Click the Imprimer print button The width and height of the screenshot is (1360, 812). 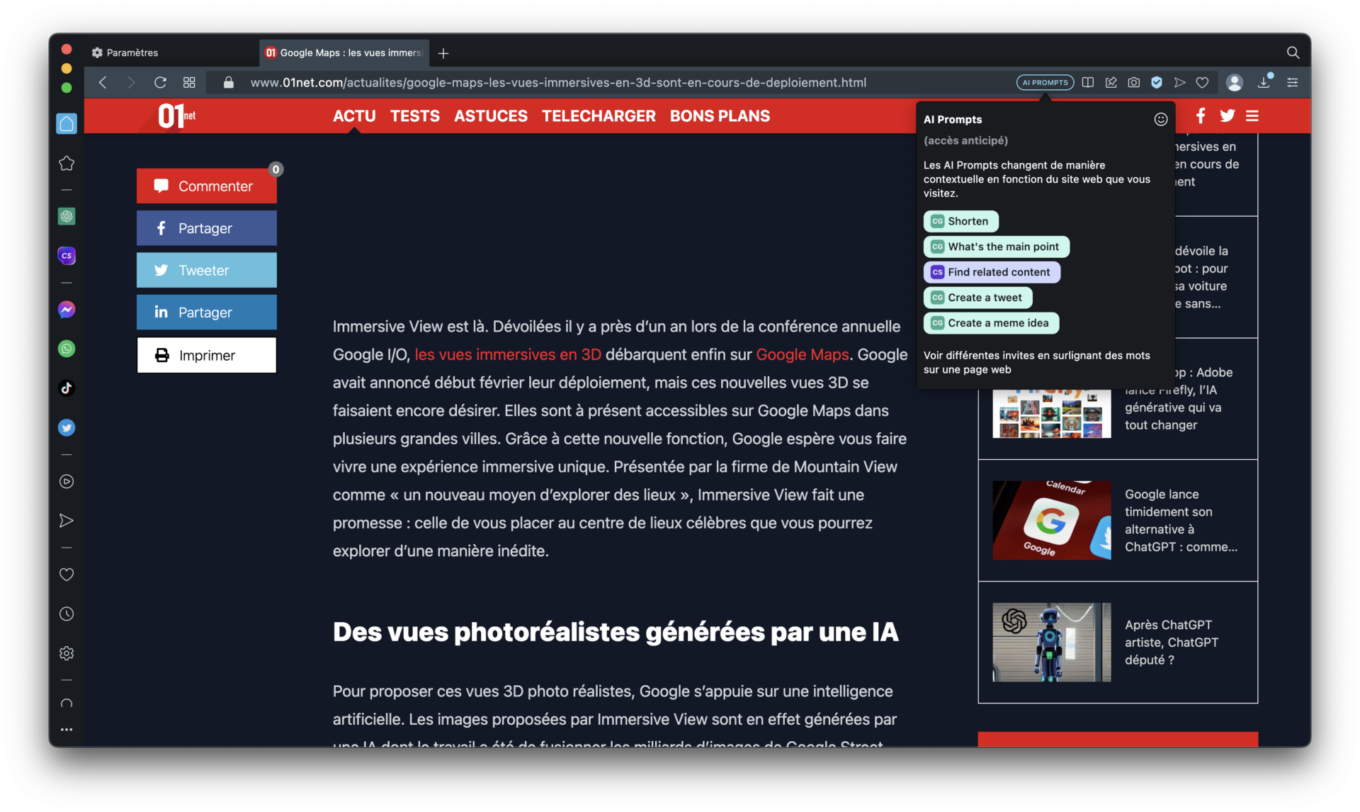tap(207, 355)
